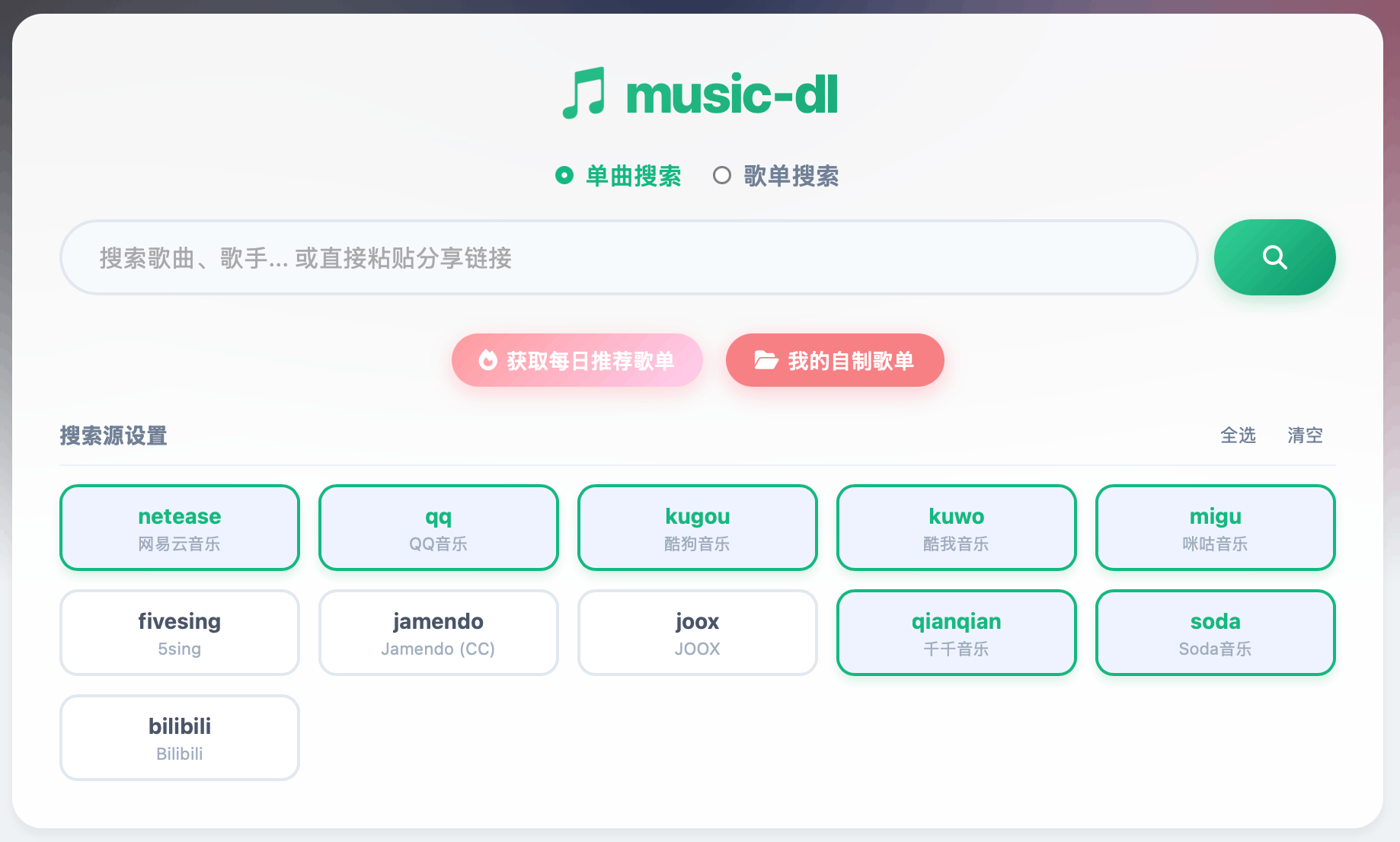Disable the netease 网易云音乐 source
Image resolution: width=1400 pixels, height=842 pixels.
click(x=179, y=528)
